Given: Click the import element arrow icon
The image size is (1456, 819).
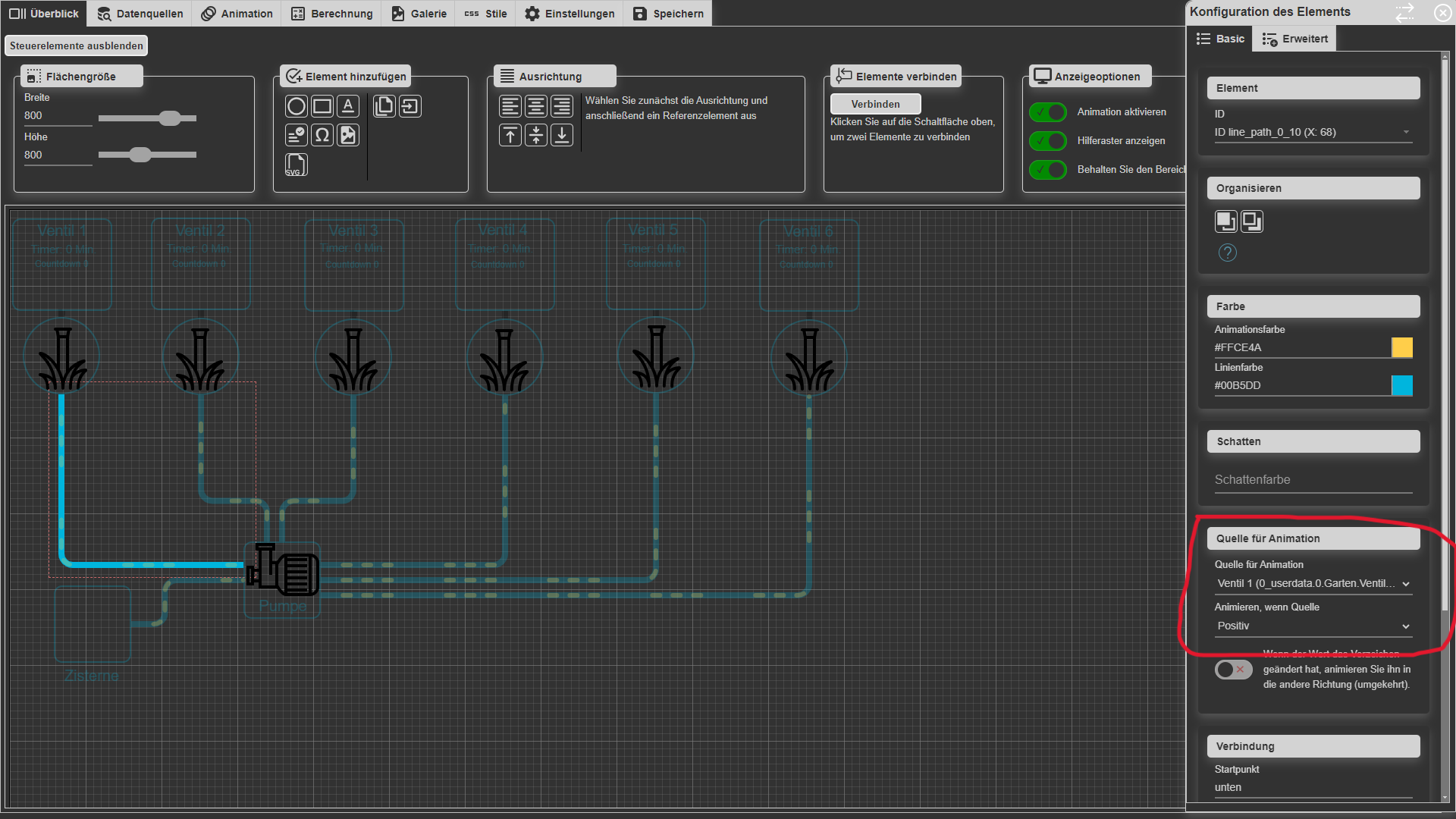Looking at the screenshot, I should click(x=410, y=106).
